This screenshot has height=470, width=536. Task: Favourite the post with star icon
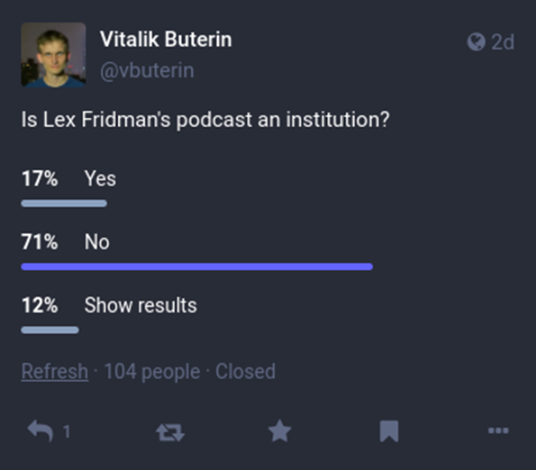click(280, 431)
